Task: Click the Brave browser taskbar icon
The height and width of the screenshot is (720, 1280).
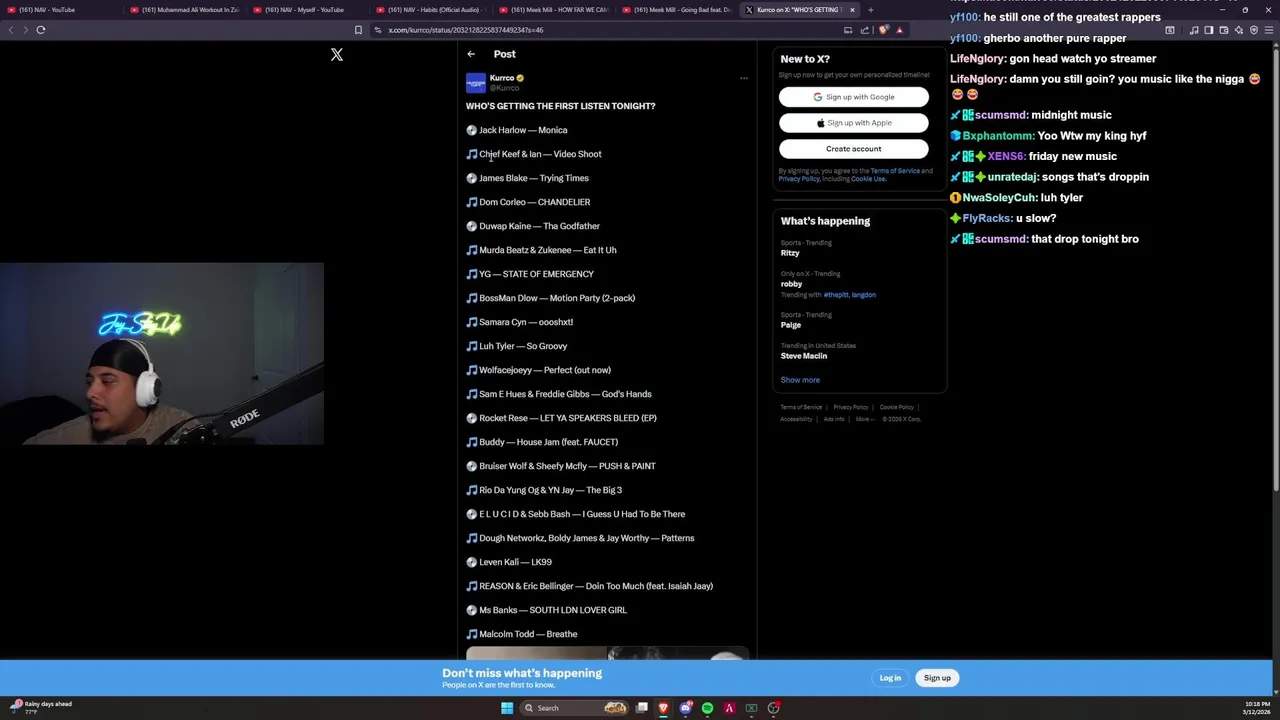Action: (663, 708)
